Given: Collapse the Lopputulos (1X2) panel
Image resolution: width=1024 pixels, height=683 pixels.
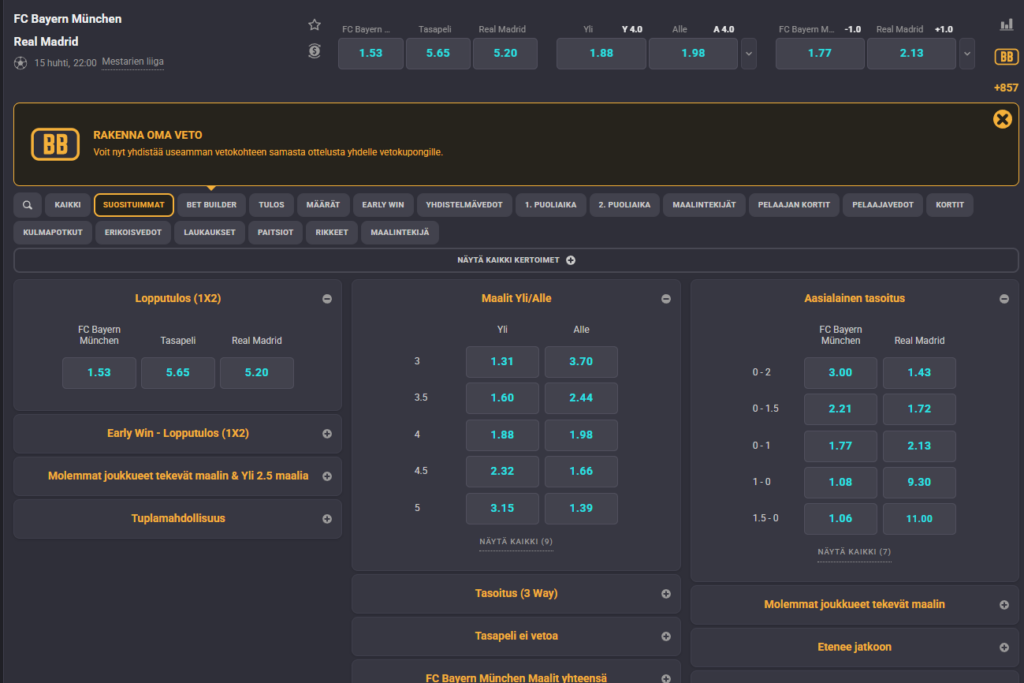Looking at the screenshot, I should [x=327, y=298].
